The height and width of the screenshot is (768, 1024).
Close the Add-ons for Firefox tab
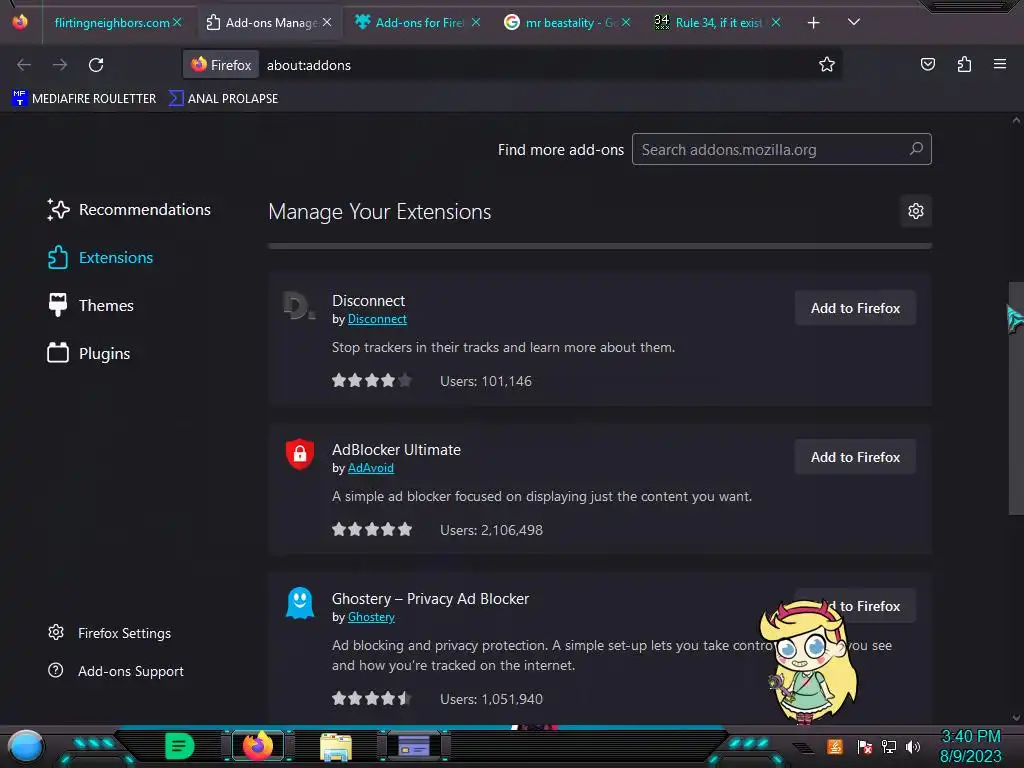[476, 22]
